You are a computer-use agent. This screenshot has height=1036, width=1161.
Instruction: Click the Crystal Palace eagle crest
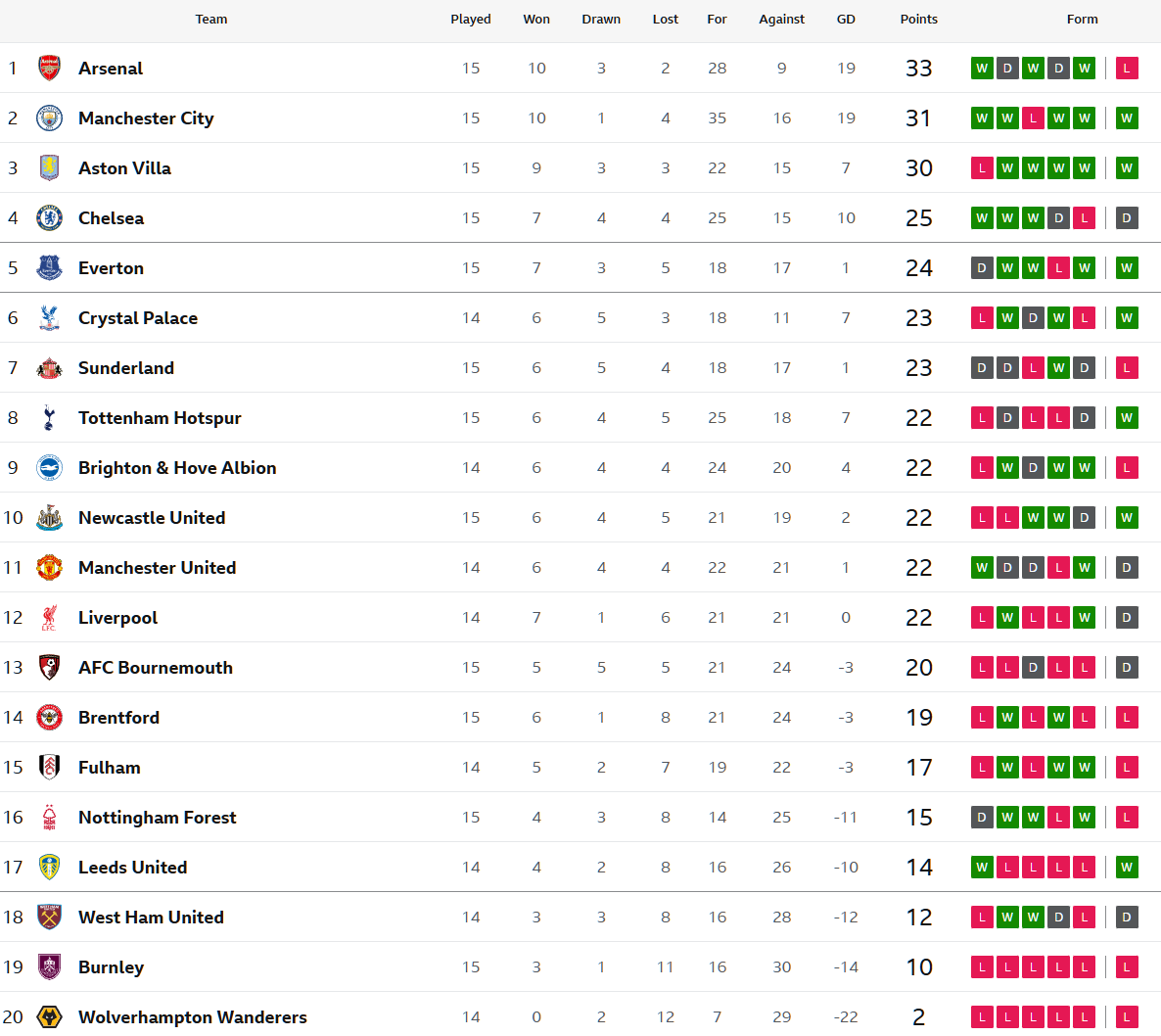pyautogui.click(x=49, y=317)
